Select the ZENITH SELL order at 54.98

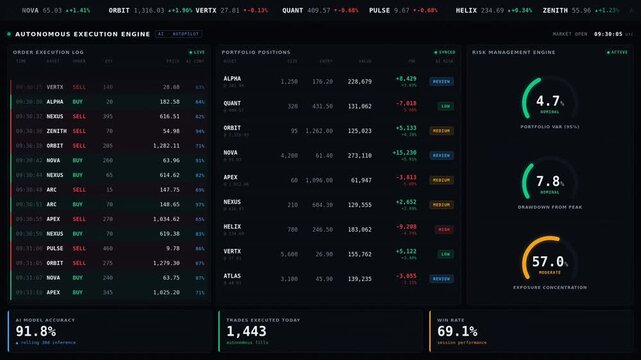[109, 131]
